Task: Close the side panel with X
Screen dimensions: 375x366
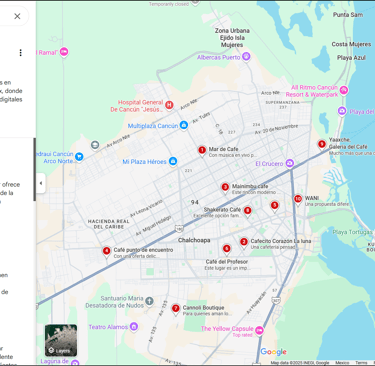Action: (17, 16)
